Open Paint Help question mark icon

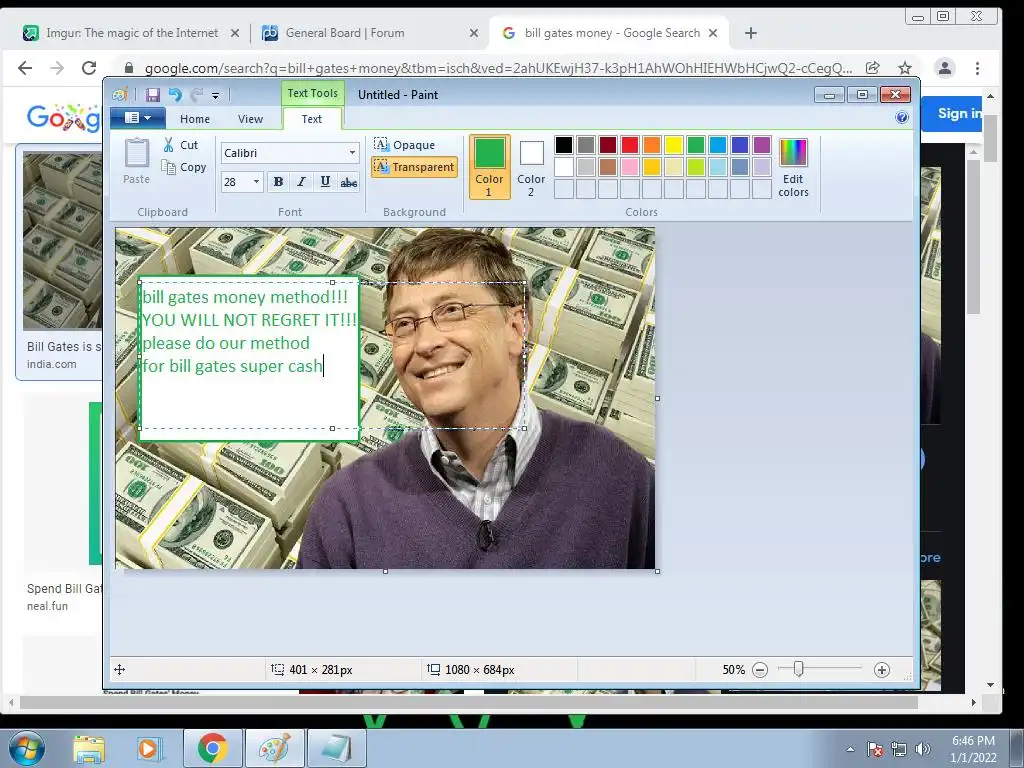point(902,118)
